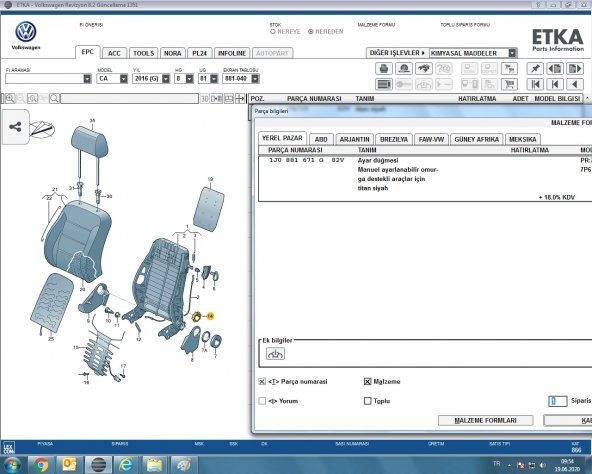Select the NEREDEN radio button
This screenshot has height=474, width=592.
tap(311, 32)
